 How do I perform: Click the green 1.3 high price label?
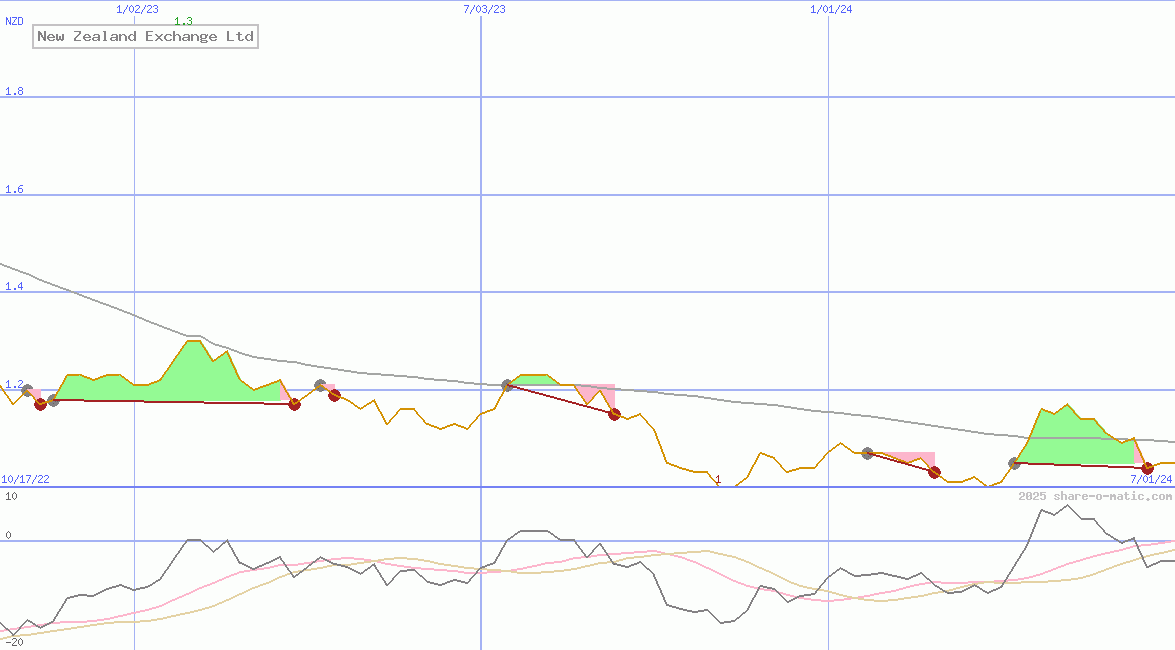(x=183, y=21)
